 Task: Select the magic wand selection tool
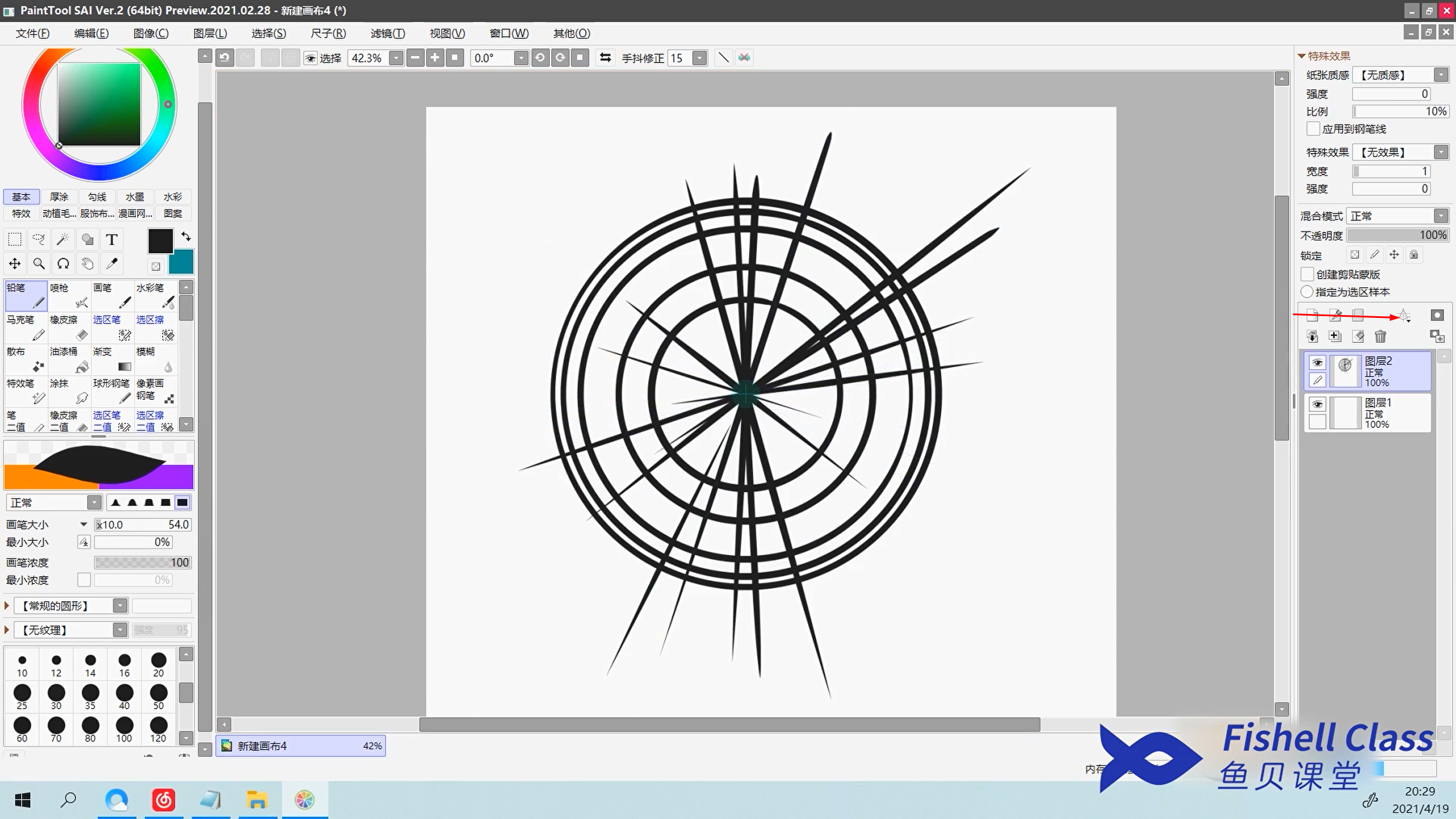63,239
